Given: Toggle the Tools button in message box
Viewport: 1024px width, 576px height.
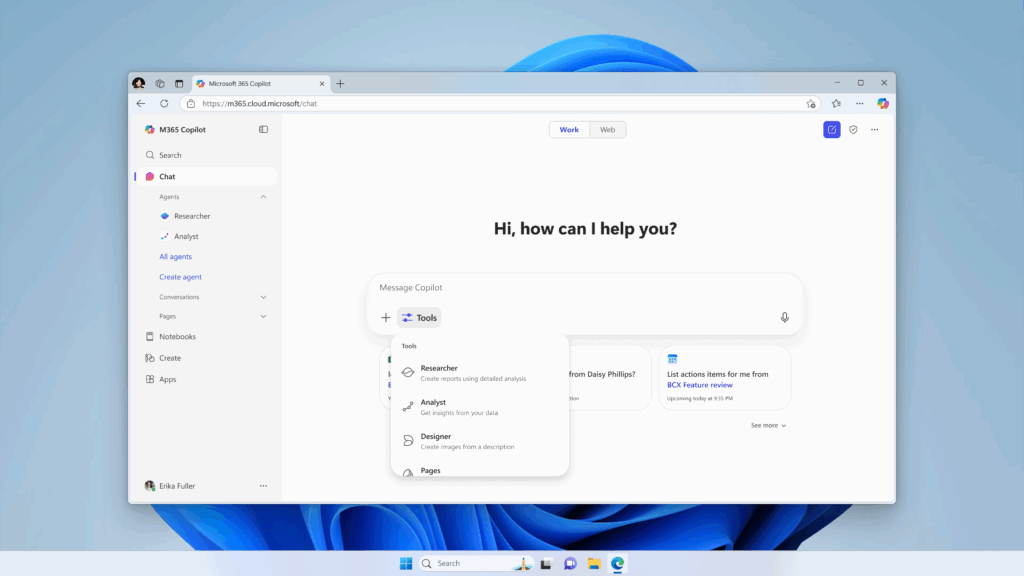Looking at the screenshot, I should tap(419, 318).
